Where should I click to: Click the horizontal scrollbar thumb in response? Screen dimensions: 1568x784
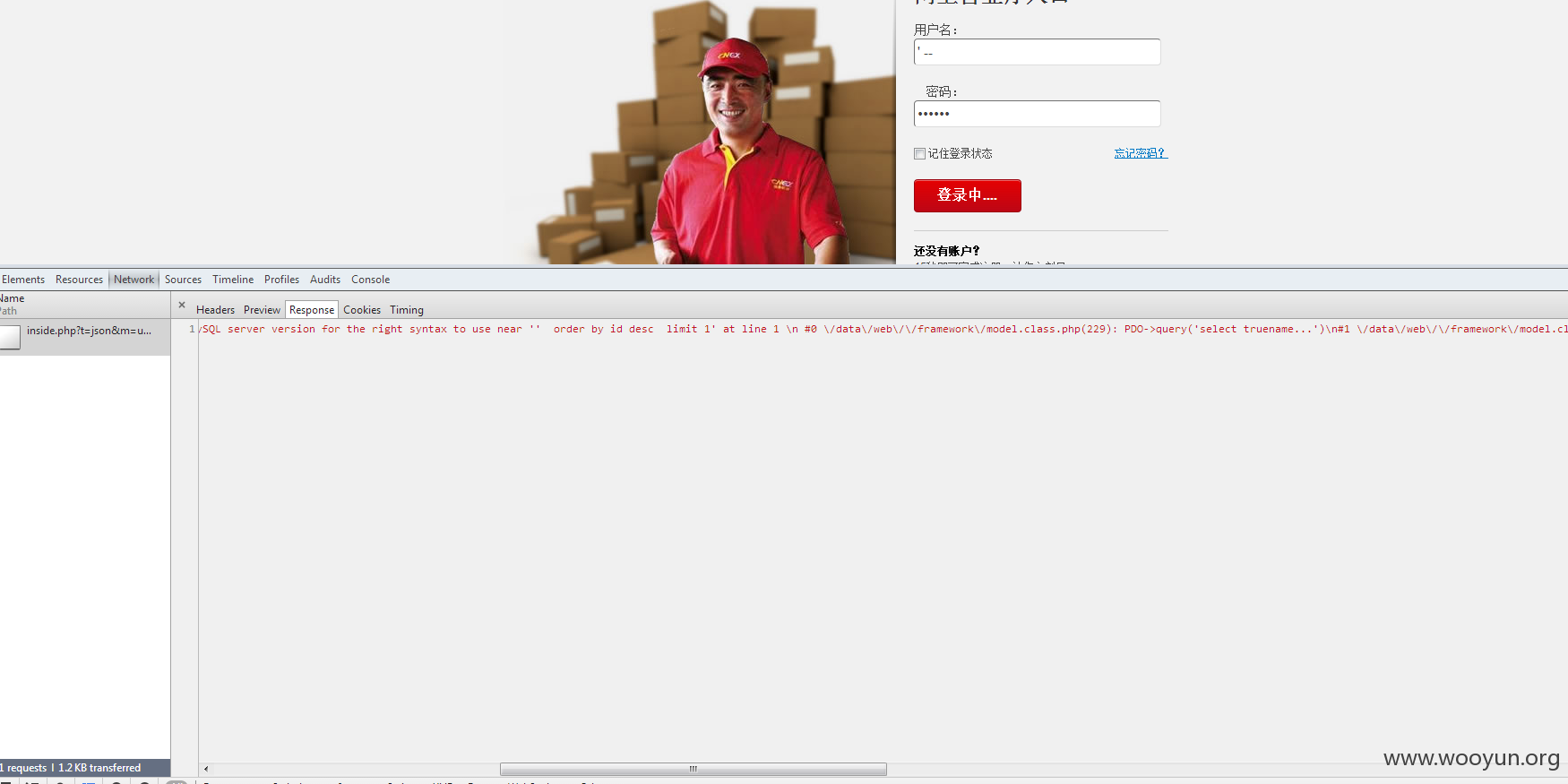click(x=693, y=769)
